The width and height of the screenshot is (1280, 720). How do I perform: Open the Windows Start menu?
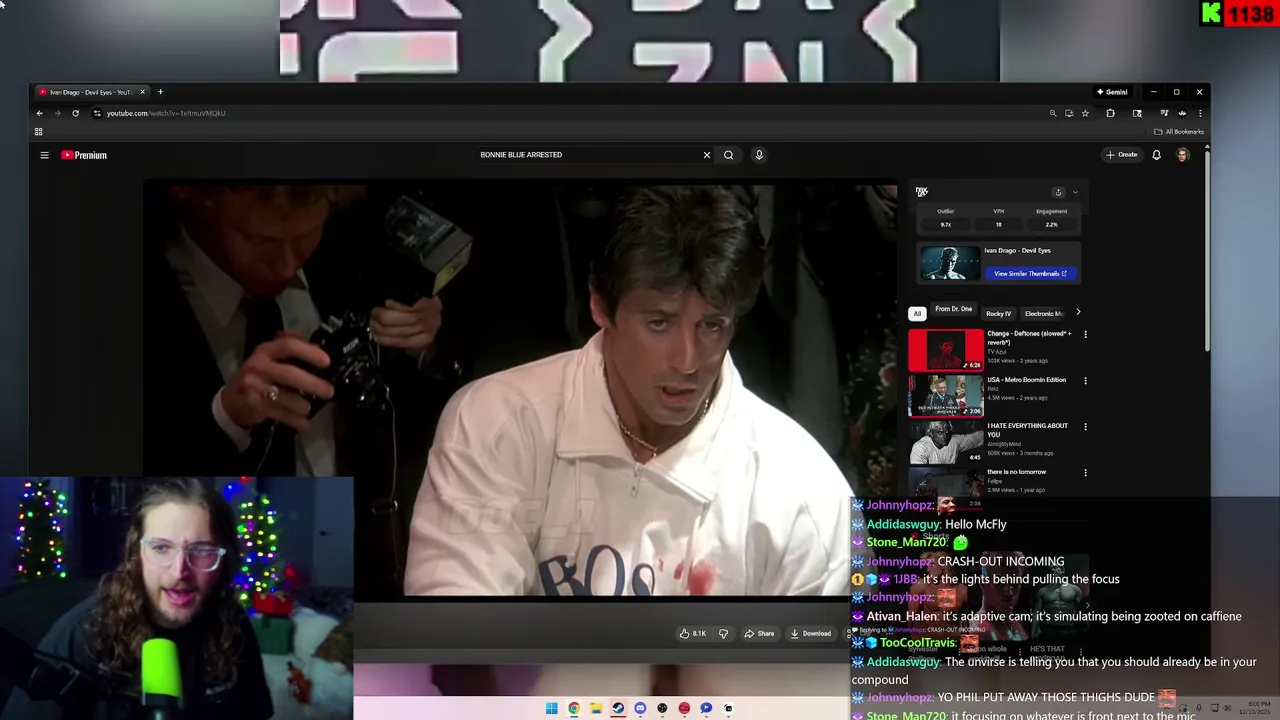(x=552, y=708)
